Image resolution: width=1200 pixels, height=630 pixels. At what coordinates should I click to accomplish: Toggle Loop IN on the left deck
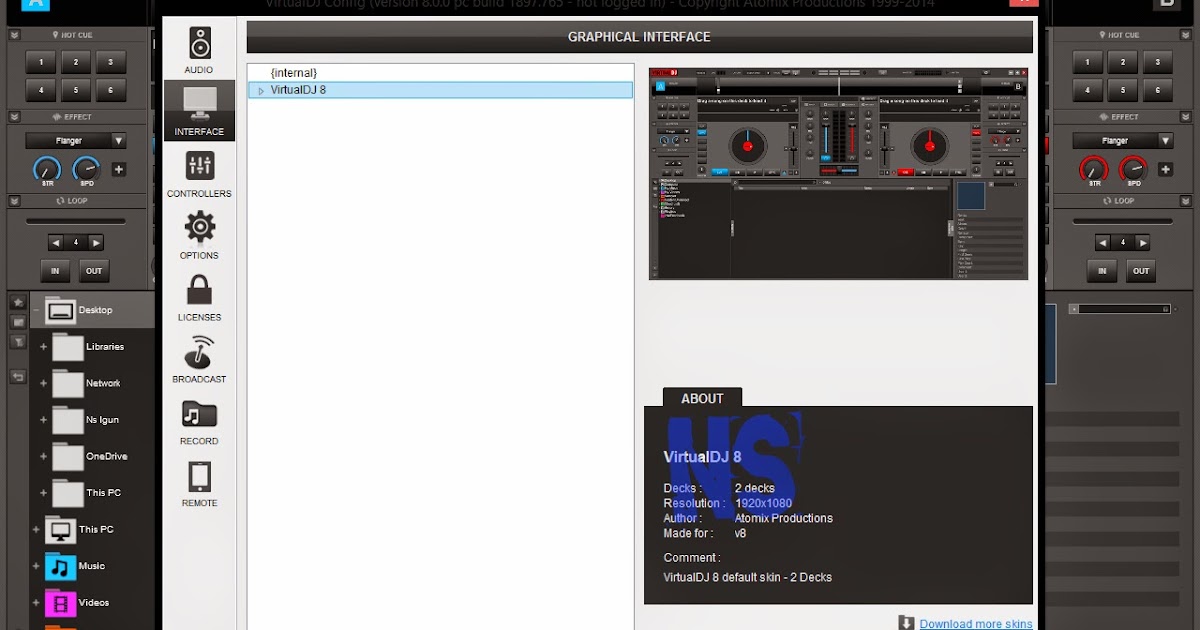tap(55, 270)
